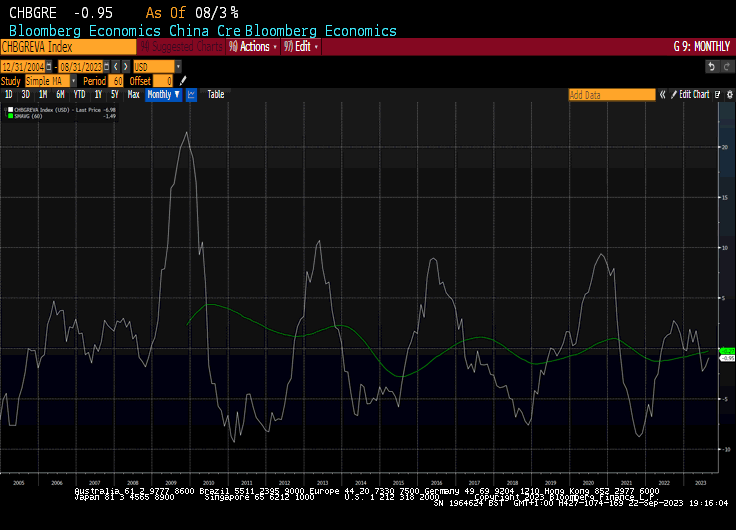736x530 pixels.
Task: Open the Edit menu
Action: 303,46
